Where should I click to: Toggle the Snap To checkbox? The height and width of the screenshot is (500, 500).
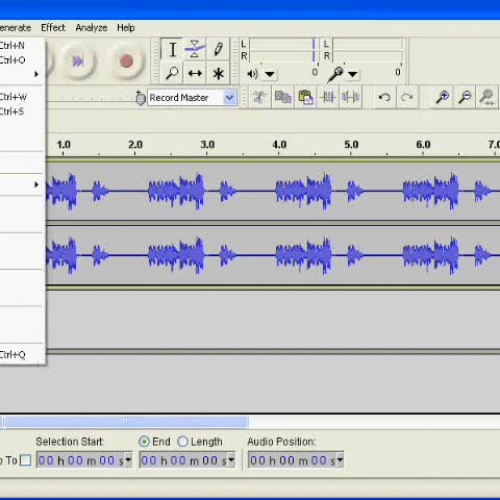coord(26,460)
